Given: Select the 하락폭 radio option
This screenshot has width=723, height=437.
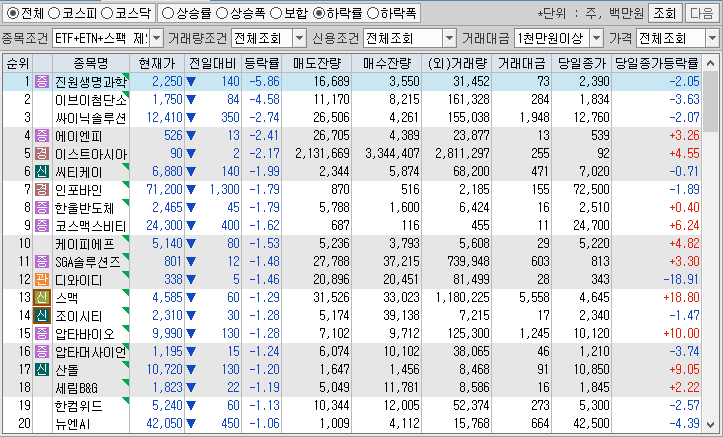Looking at the screenshot, I should tap(373, 13).
